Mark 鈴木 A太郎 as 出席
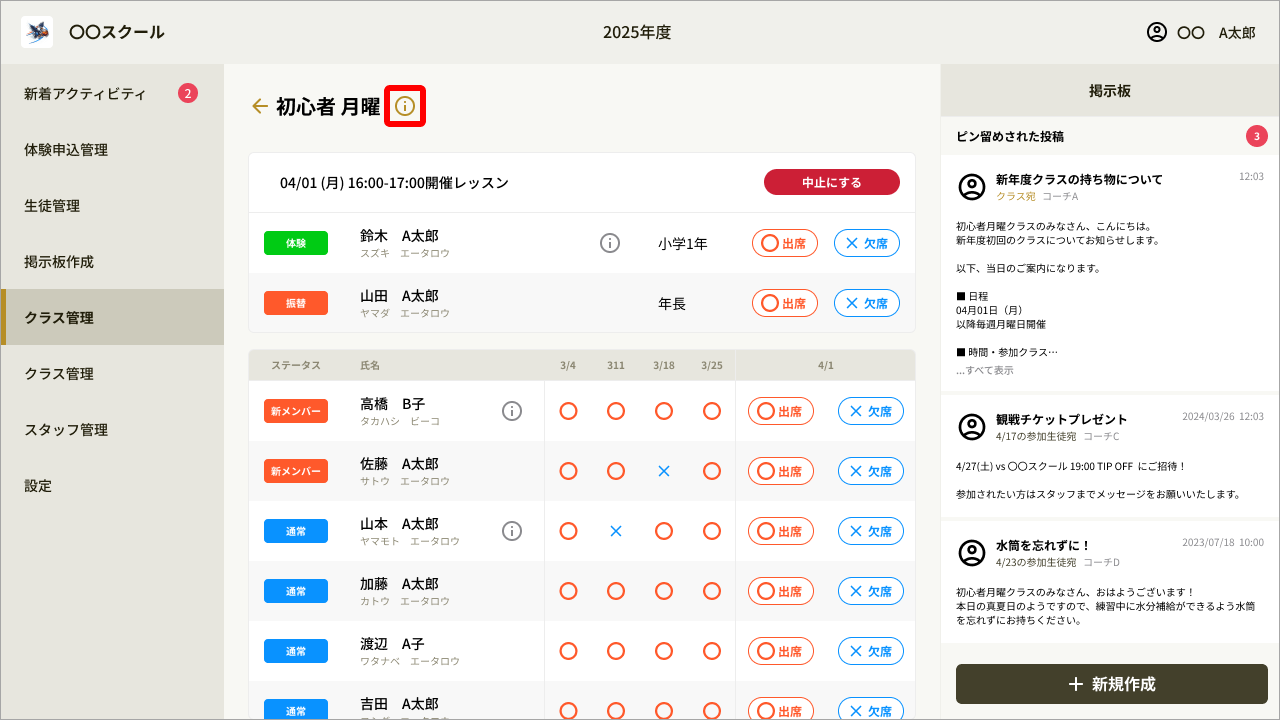Viewport: 1280px width, 720px height. [784, 243]
